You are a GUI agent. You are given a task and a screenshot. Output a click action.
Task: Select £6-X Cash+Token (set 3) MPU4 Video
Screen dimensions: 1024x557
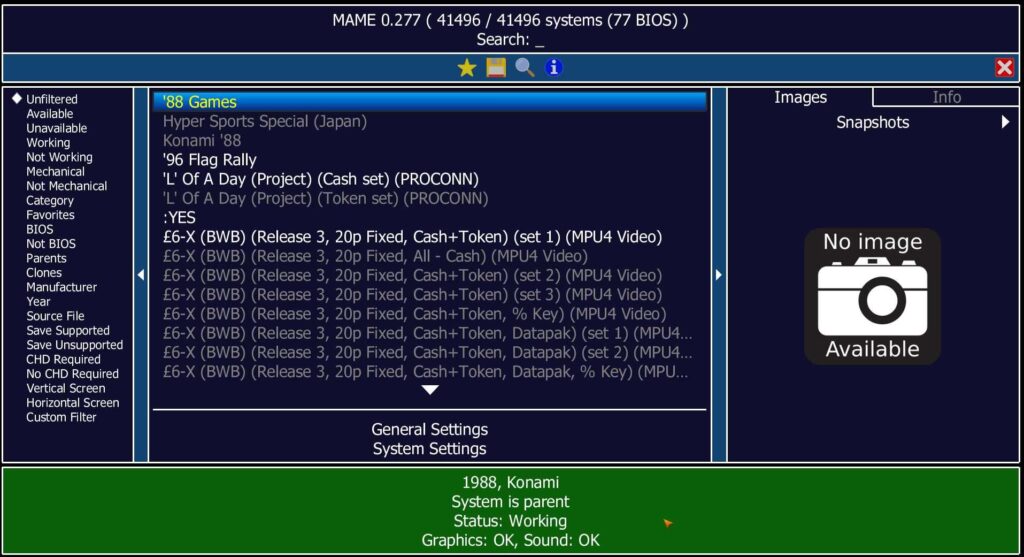point(430,294)
